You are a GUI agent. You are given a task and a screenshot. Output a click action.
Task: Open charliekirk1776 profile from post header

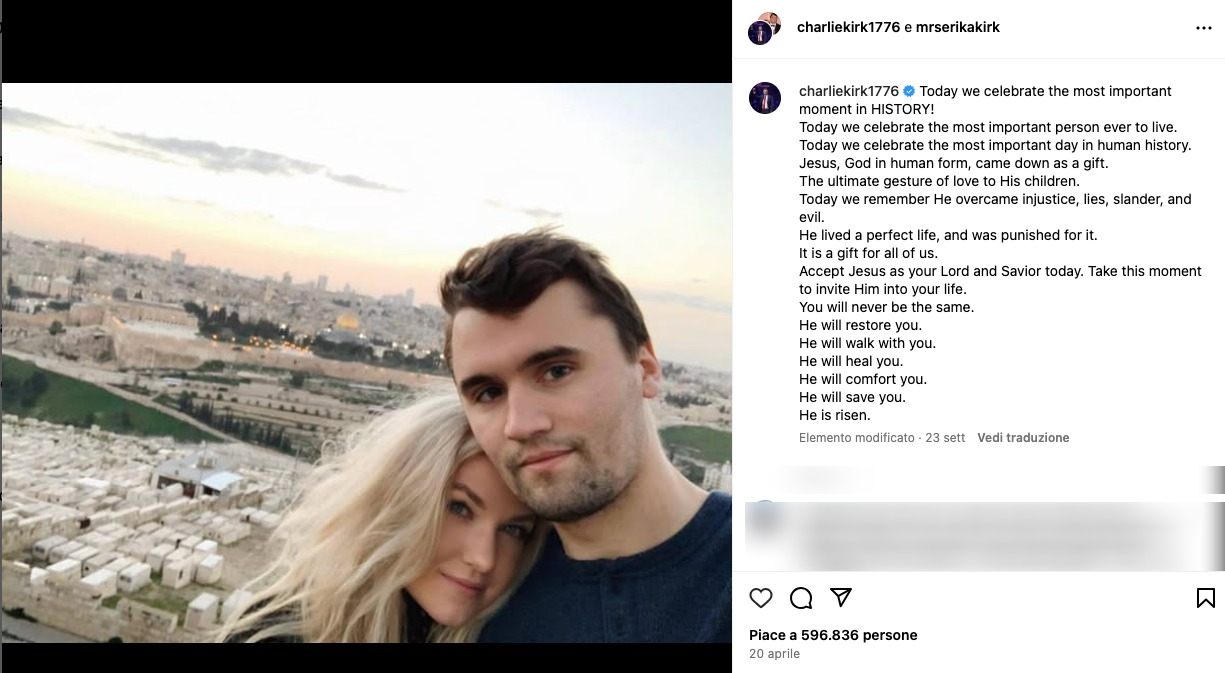[x=848, y=28]
